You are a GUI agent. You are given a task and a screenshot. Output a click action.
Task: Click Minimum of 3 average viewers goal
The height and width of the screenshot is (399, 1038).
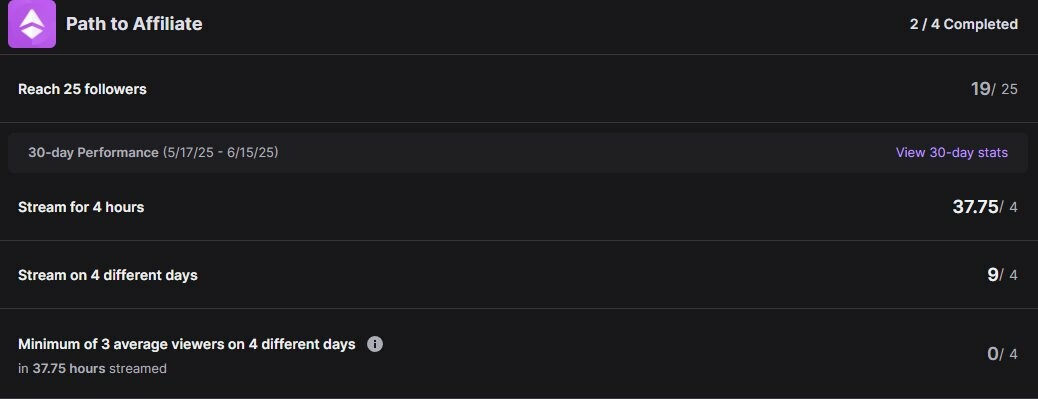[x=187, y=344]
